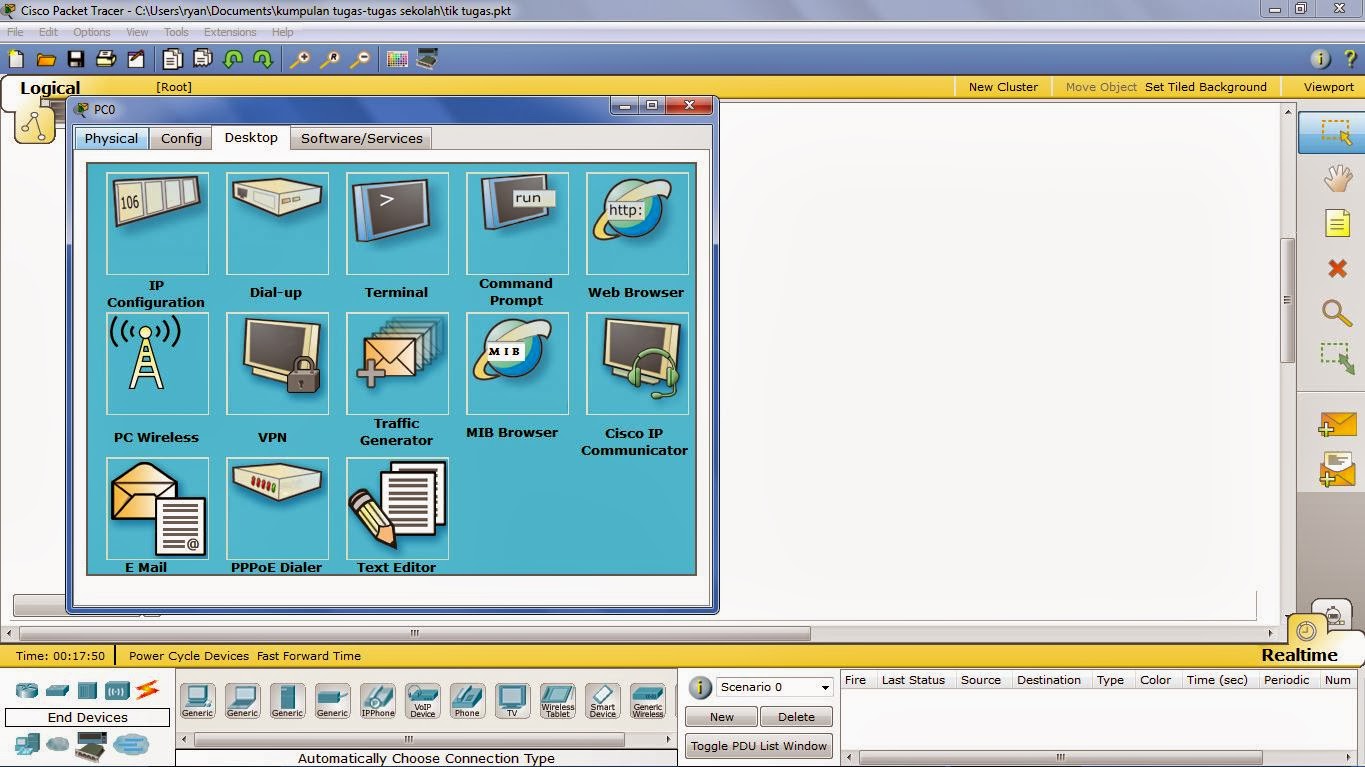
Task: Click the Delete scenario button
Action: [796, 717]
